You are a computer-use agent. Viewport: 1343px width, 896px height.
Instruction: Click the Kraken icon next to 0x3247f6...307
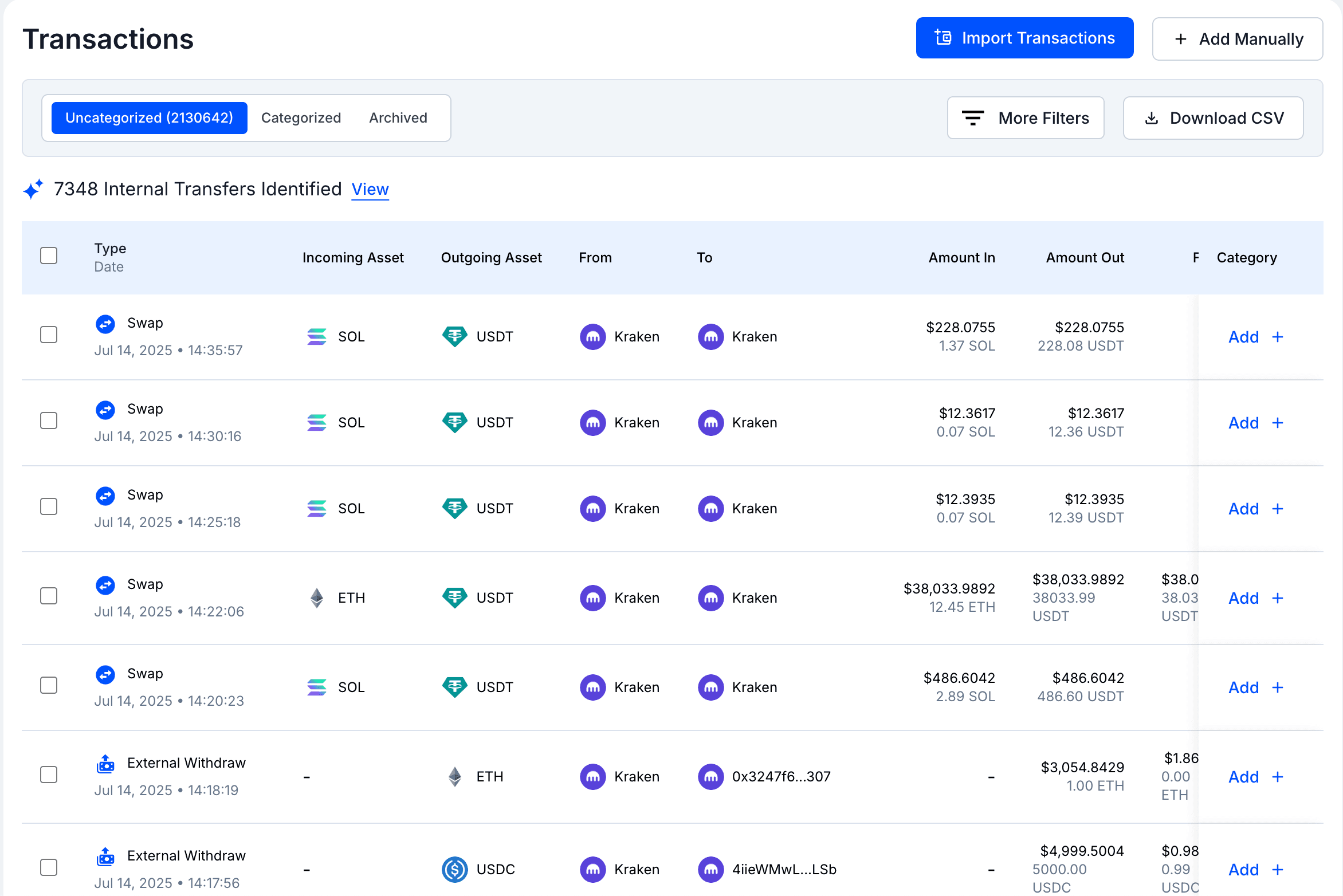click(710, 777)
